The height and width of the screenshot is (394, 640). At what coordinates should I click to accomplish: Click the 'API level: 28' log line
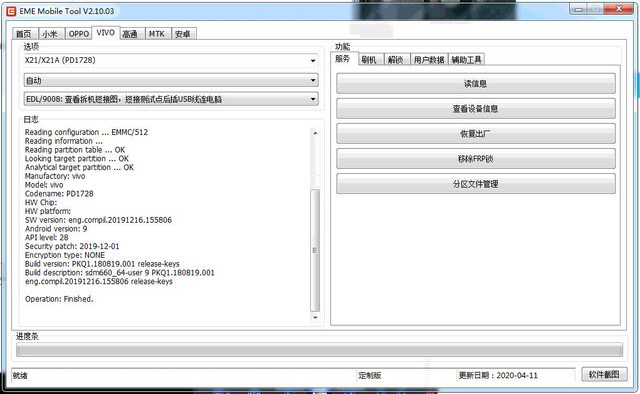click(x=47, y=238)
